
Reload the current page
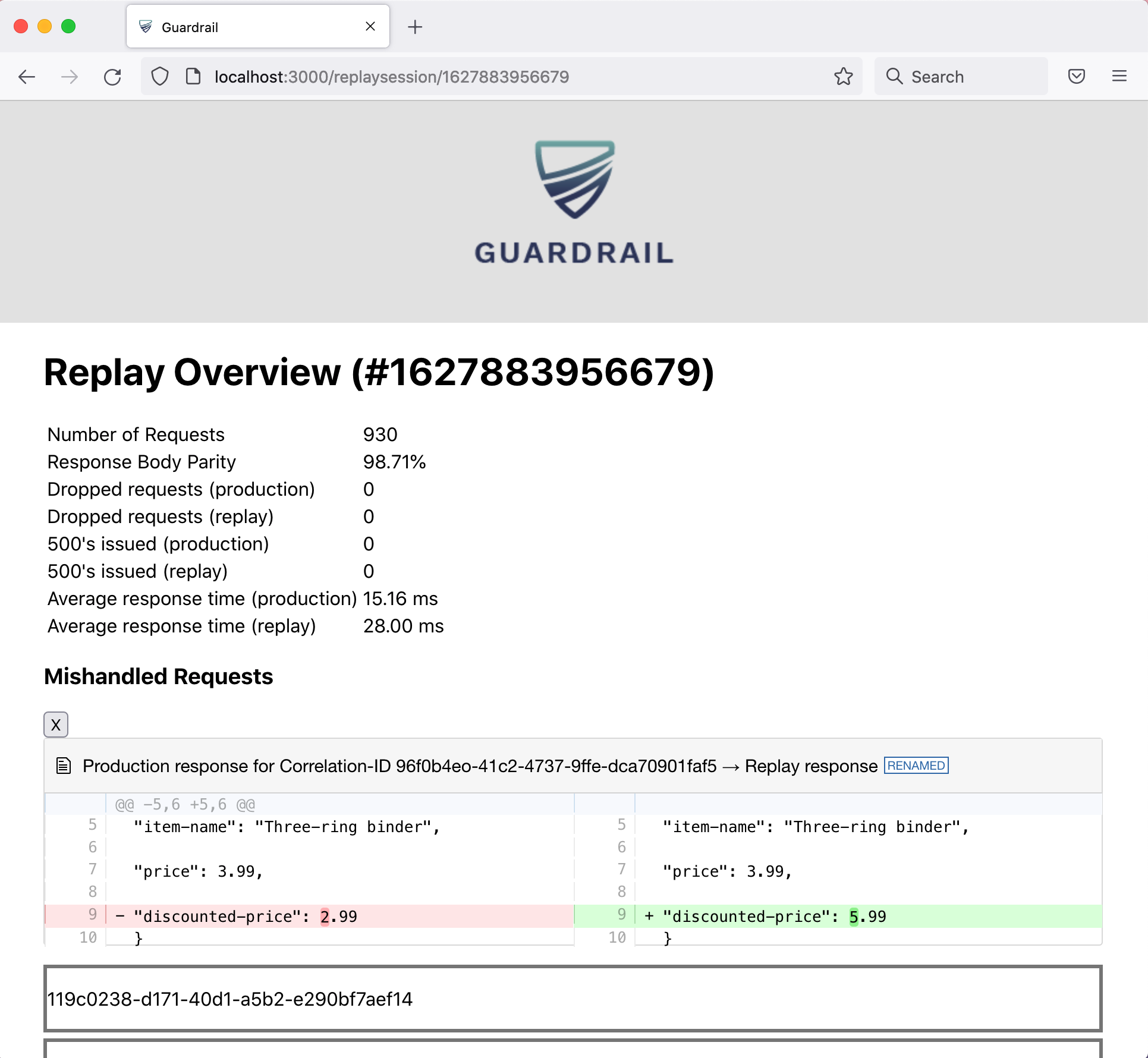coord(112,77)
